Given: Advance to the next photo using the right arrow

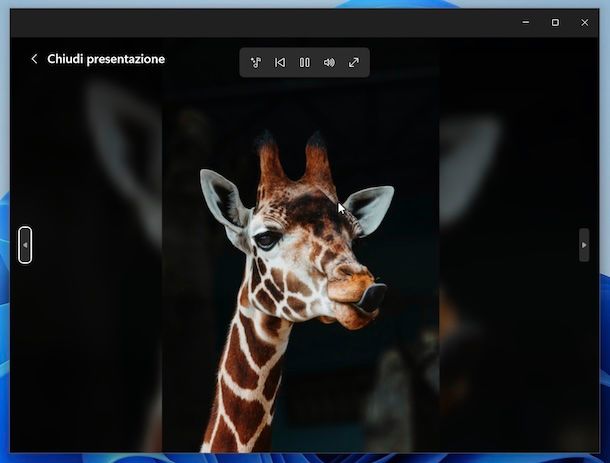Looking at the screenshot, I should (584, 245).
